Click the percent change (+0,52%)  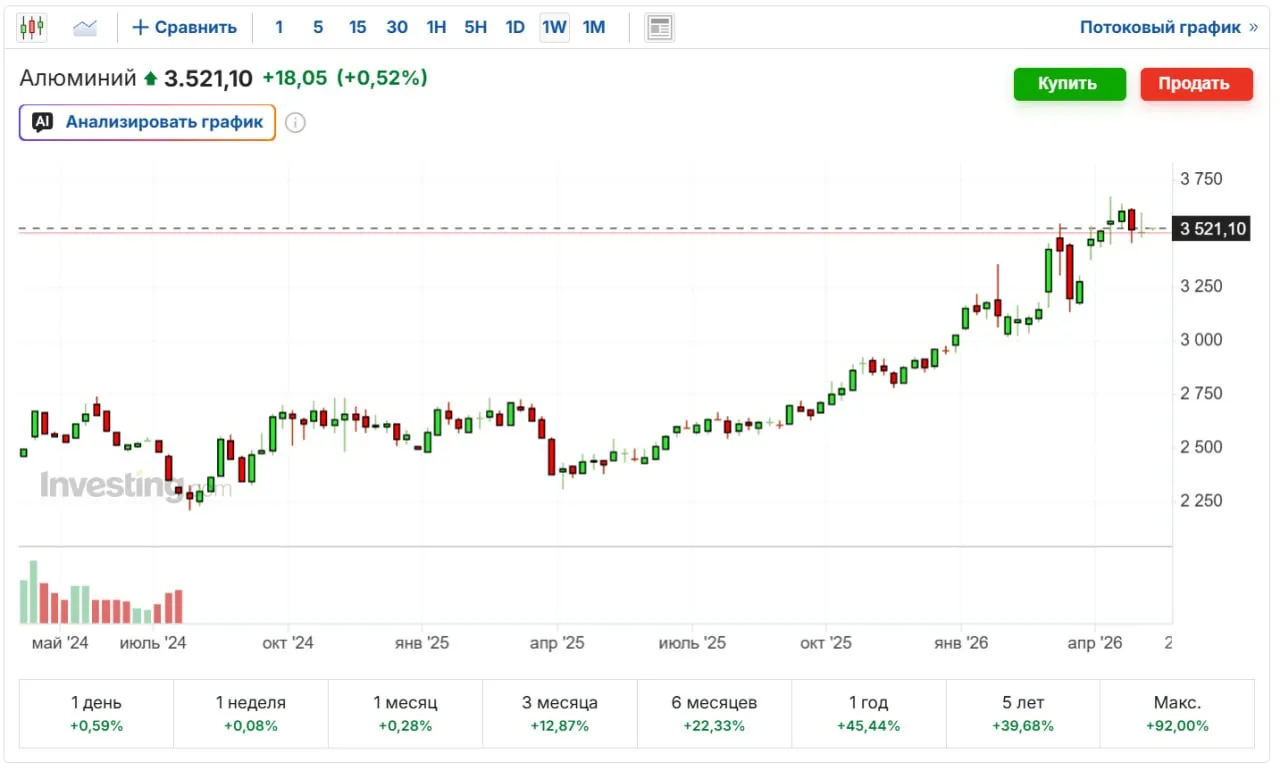[382, 78]
